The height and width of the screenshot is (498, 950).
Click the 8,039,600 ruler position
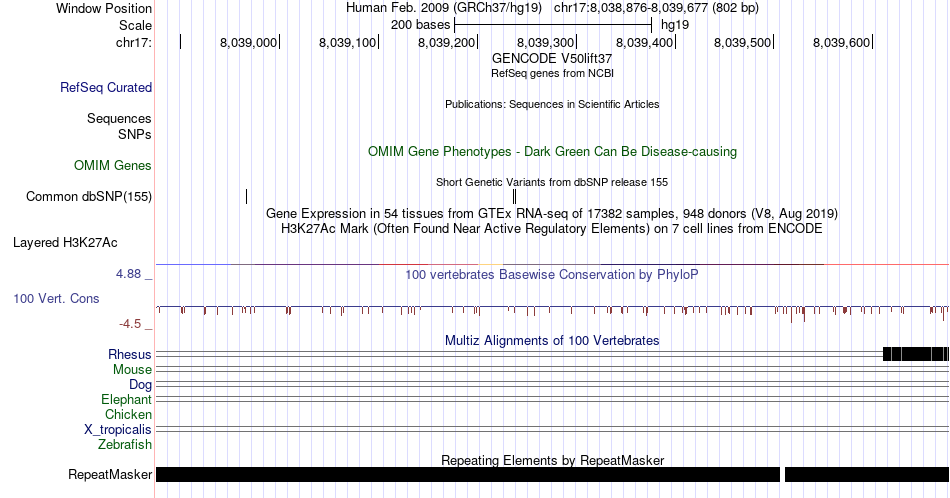point(842,42)
